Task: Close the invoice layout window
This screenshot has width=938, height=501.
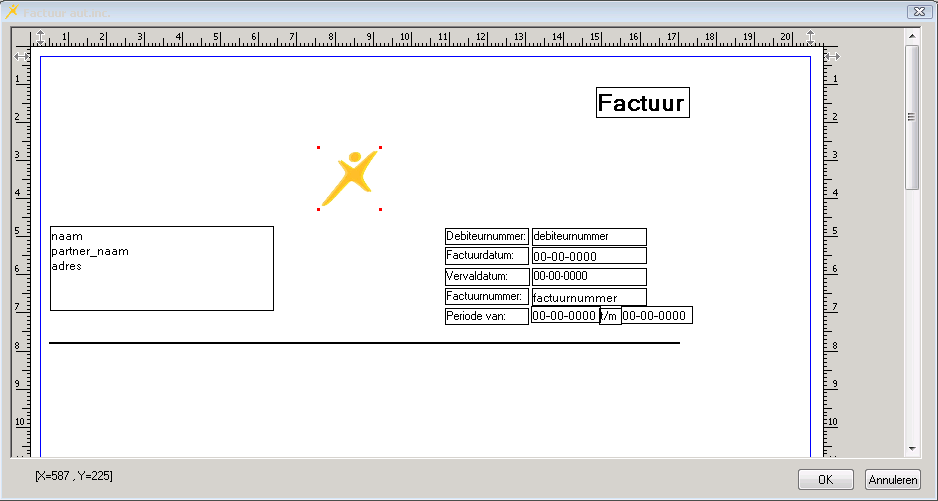Action: (917, 11)
